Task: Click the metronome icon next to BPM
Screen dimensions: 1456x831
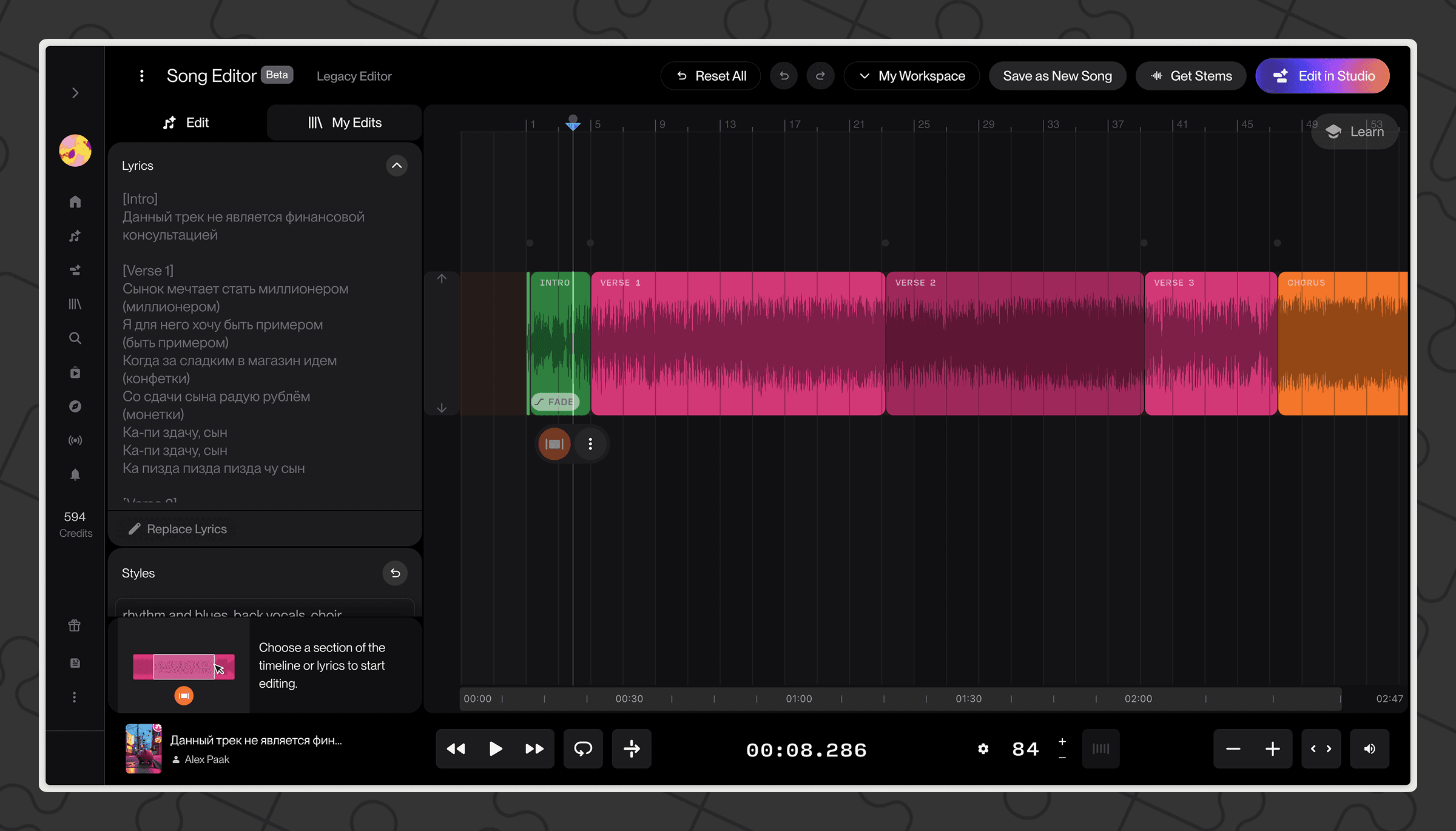Action: click(x=1100, y=749)
